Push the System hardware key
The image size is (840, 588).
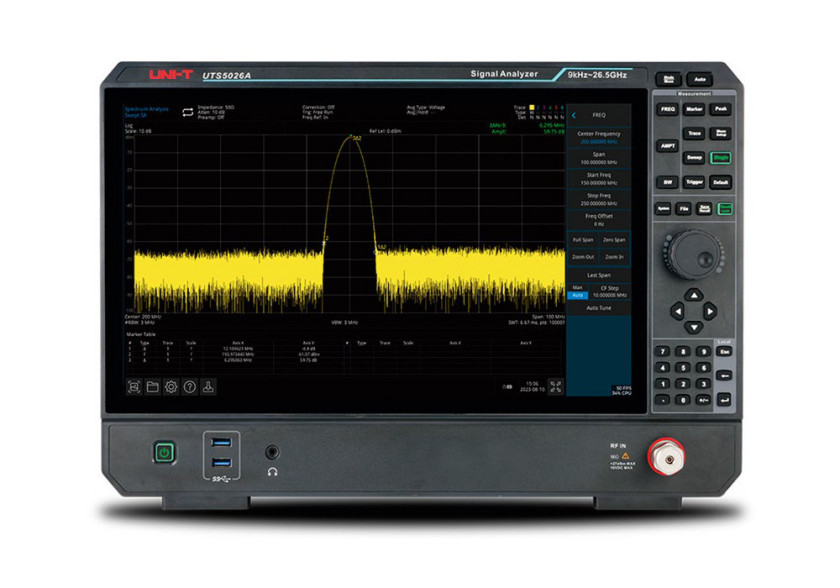click(663, 209)
